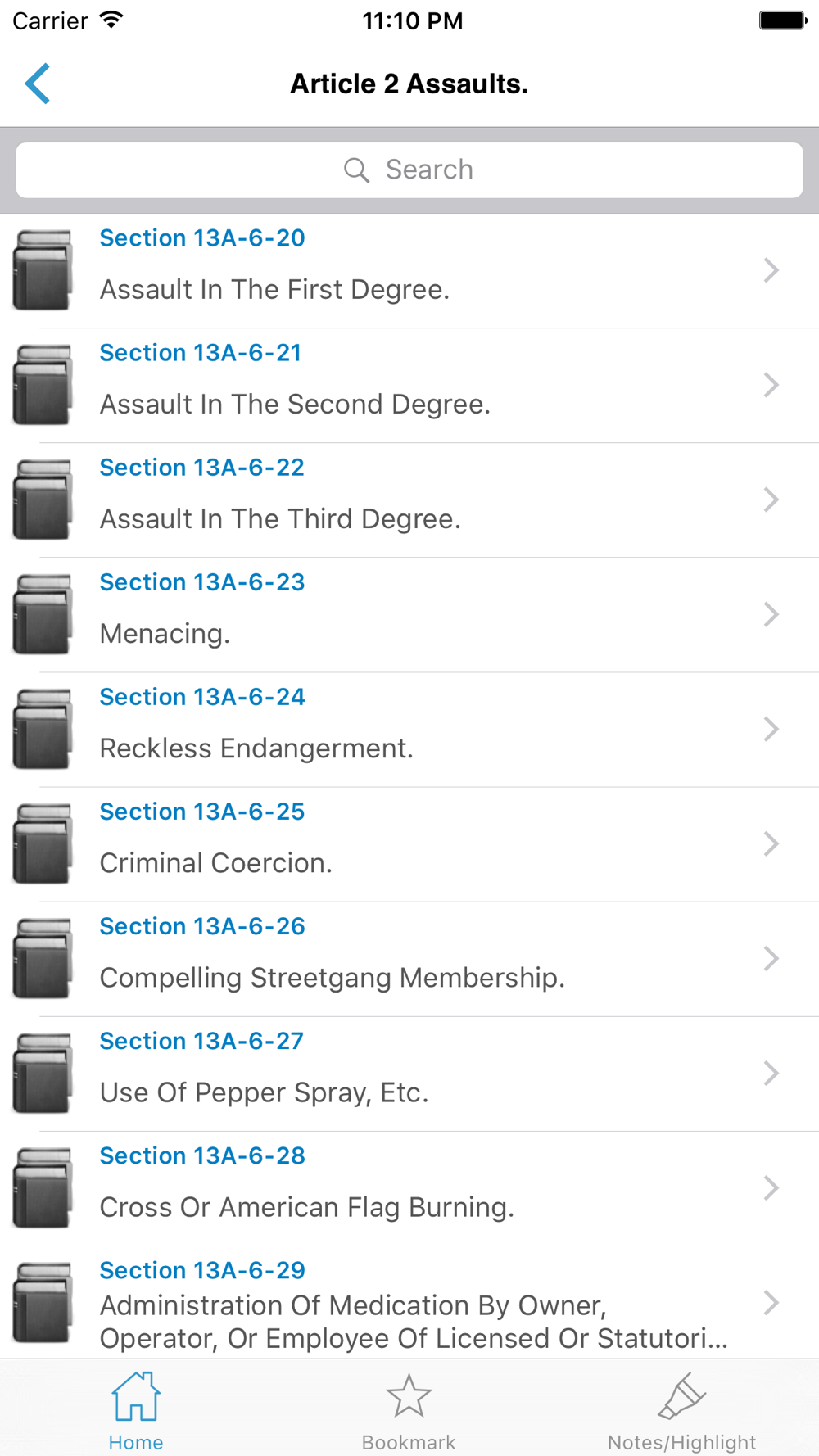Tap the magnifying glass search icon
This screenshot has height=1456, width=819.
click(x=356, y=170)
